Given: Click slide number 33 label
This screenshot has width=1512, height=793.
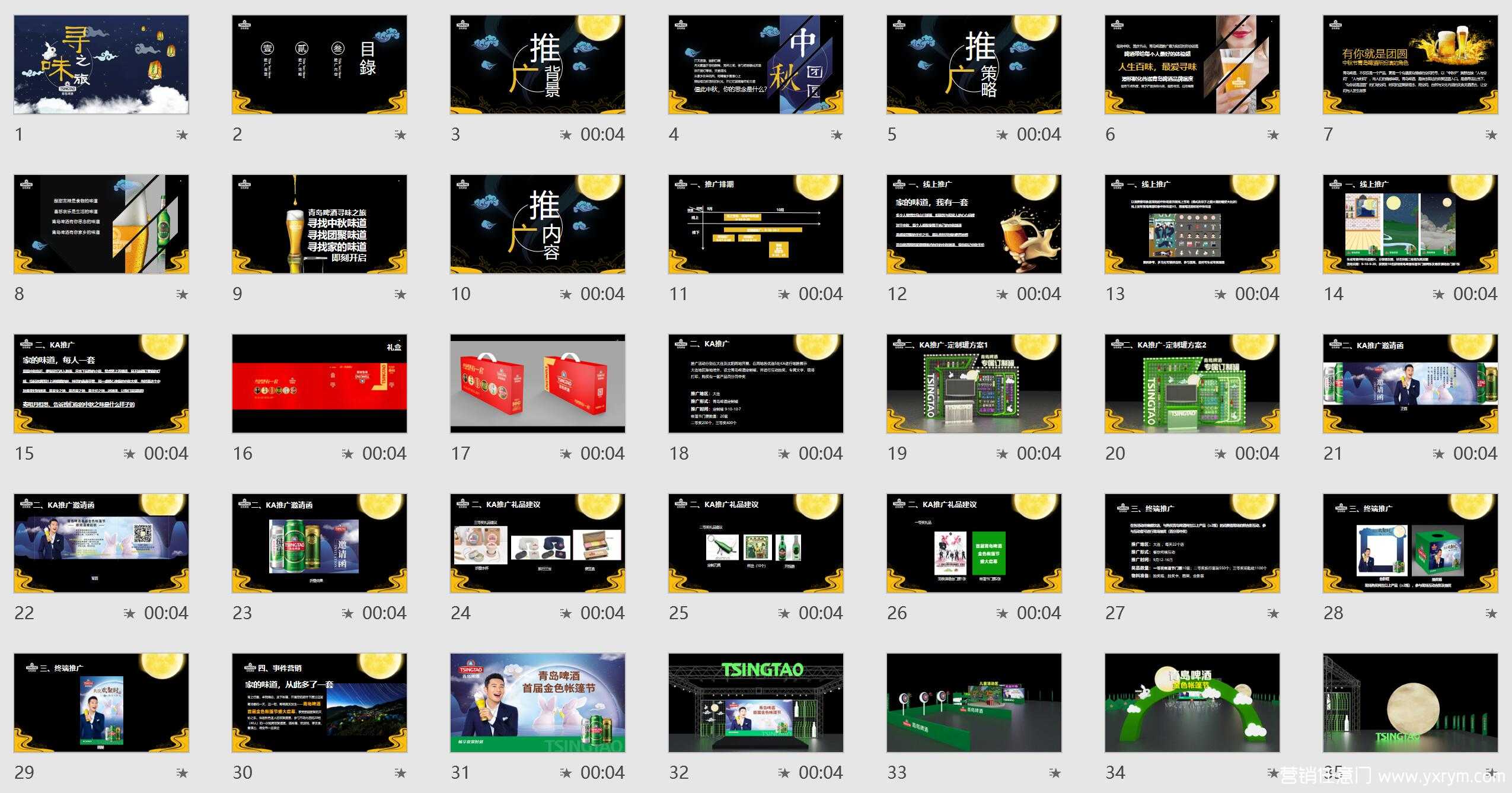Looking at the screenshot, I should pos(897,773).
